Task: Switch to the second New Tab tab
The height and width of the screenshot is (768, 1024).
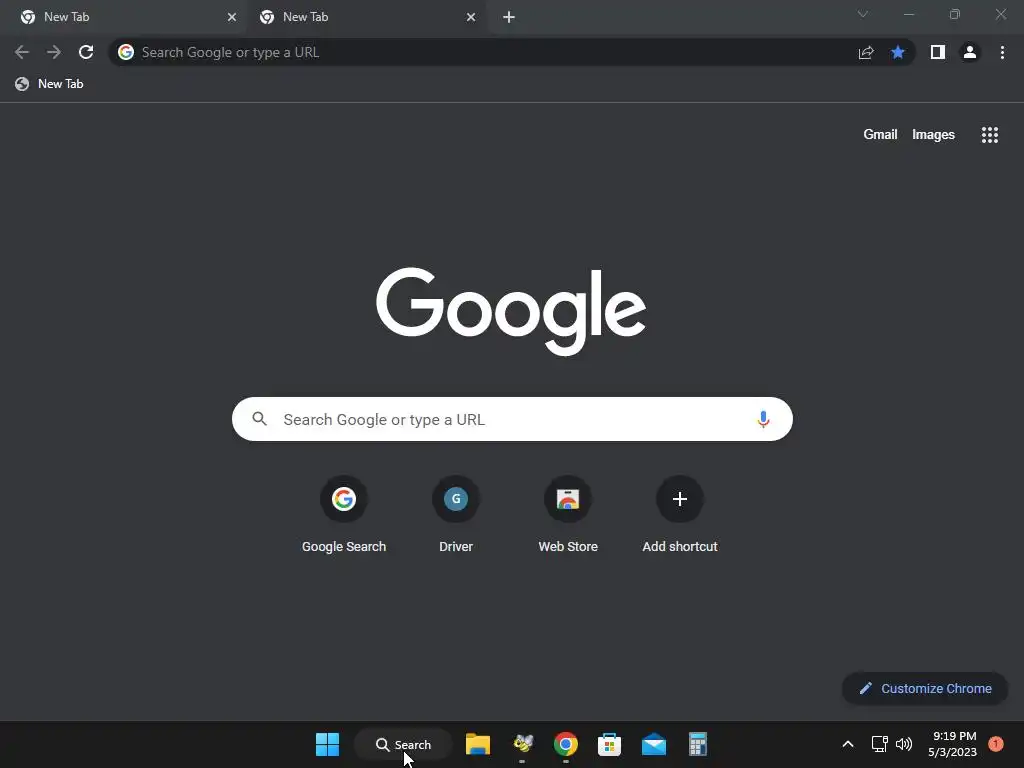Action: point(366,17)
